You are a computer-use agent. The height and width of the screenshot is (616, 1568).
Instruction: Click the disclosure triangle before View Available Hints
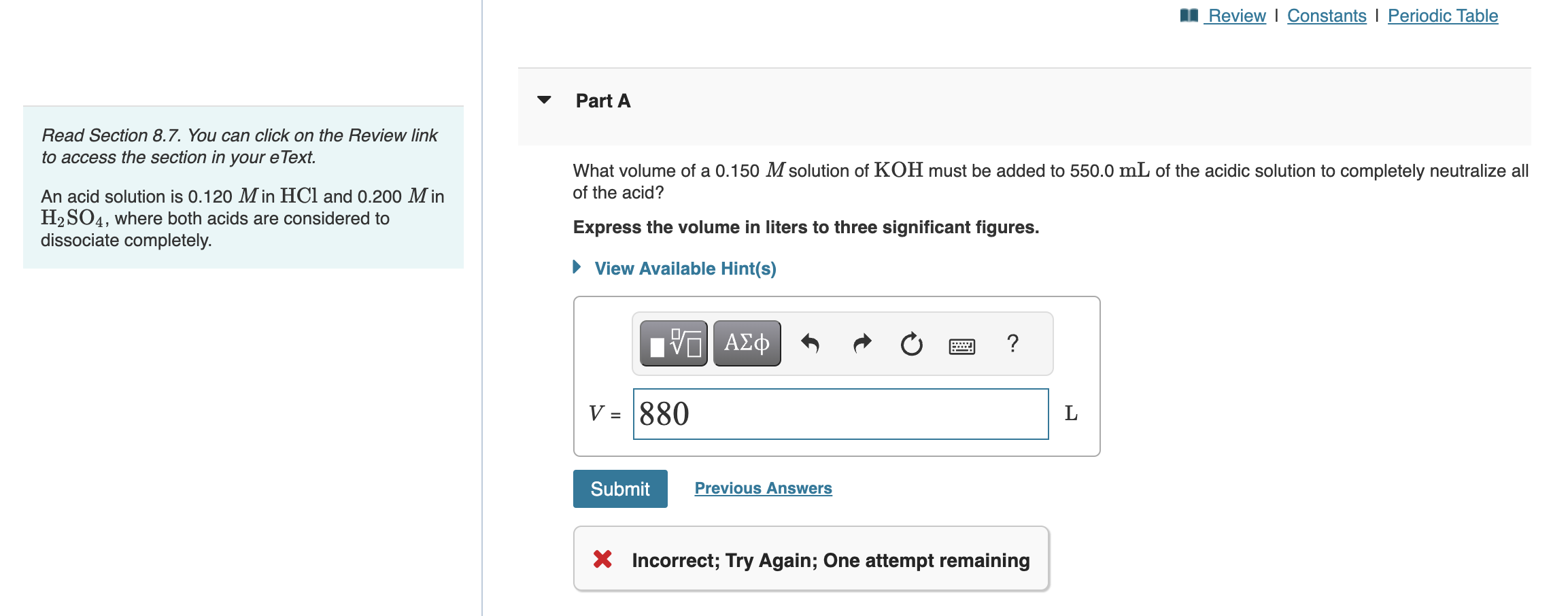tap(576, 267)
